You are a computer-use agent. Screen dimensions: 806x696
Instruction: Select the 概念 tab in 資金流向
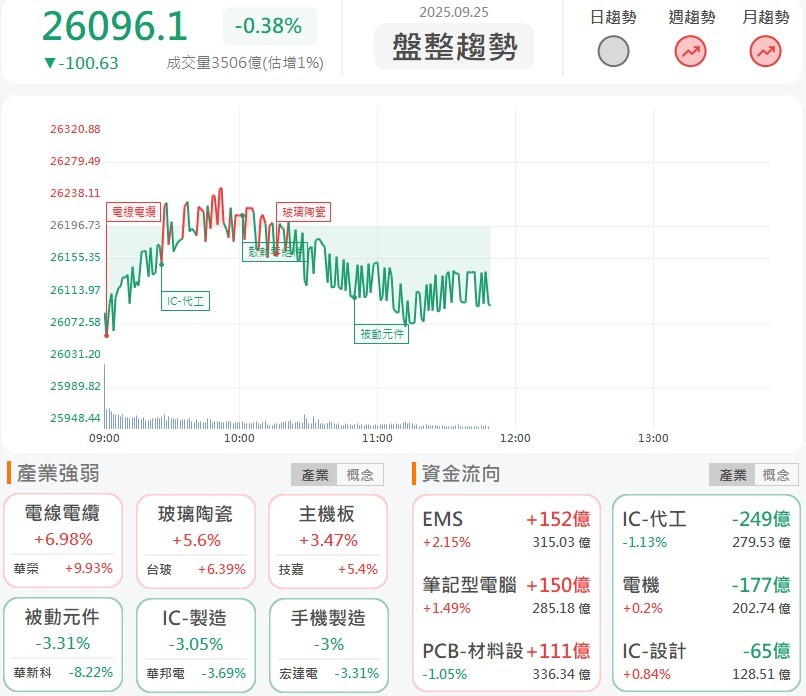(x=776, y=474)
